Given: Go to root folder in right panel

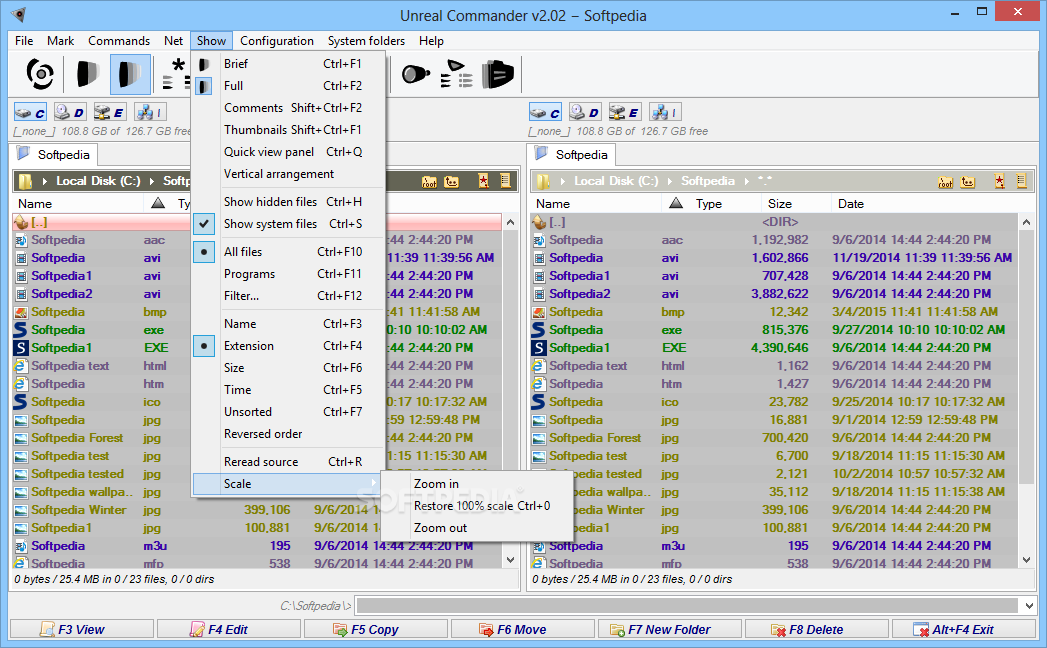Looking at the screenshot, I should coord(946,181).
